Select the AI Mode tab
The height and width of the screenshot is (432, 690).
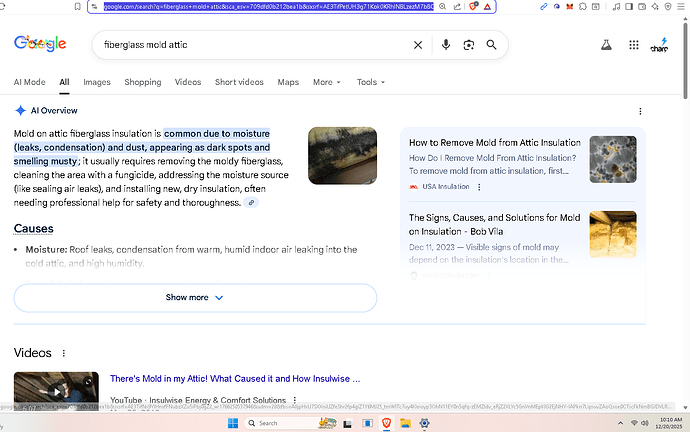tap(29, 82)
